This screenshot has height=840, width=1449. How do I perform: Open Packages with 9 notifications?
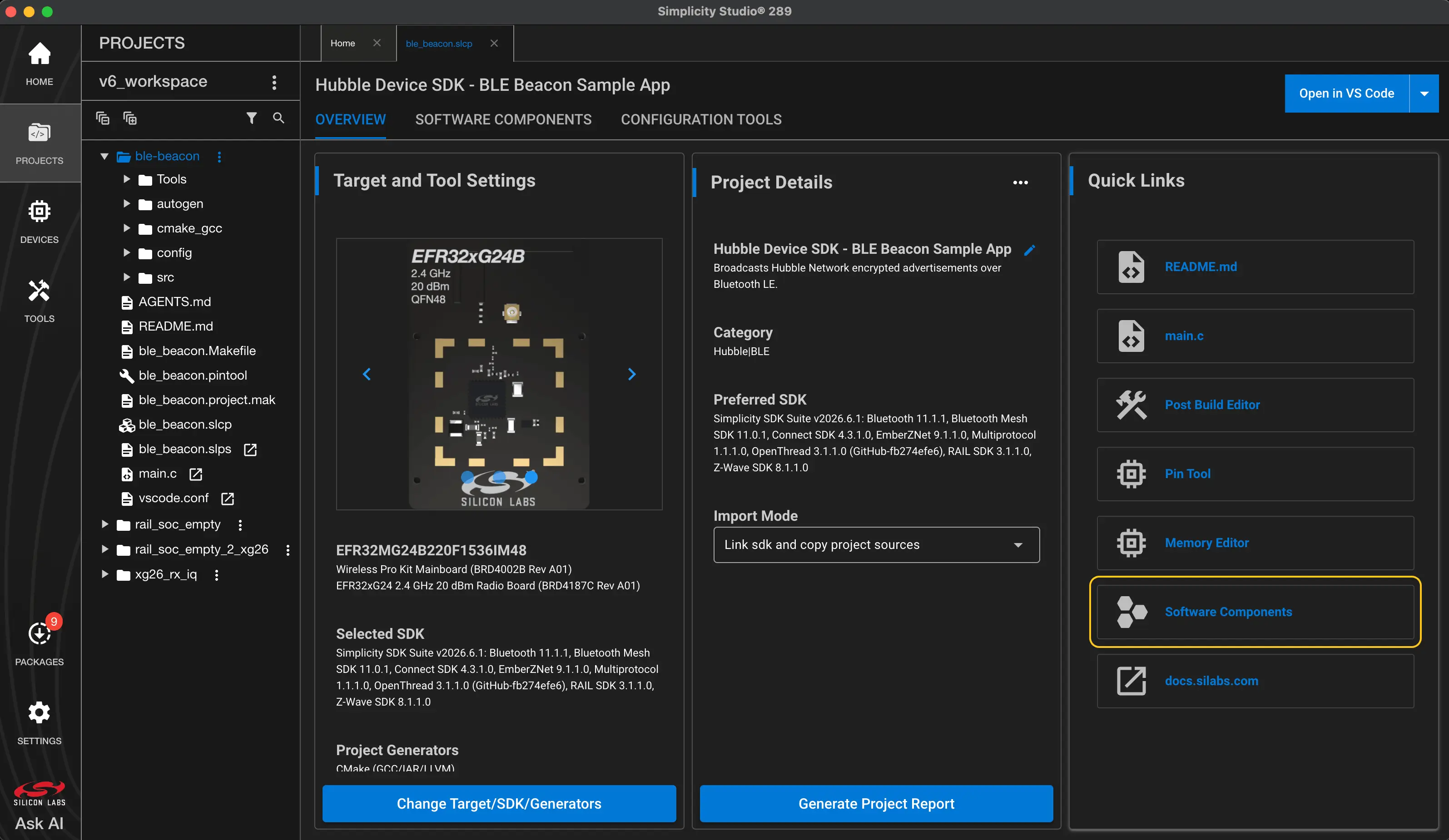[39, 641]
